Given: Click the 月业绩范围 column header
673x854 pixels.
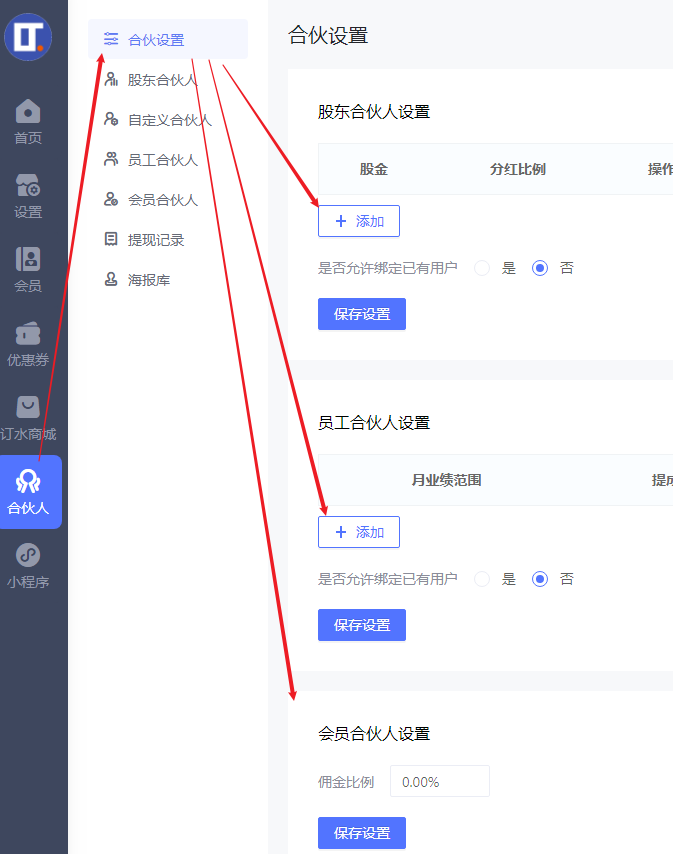Looking at the screenshot, I should coord(446,480).
